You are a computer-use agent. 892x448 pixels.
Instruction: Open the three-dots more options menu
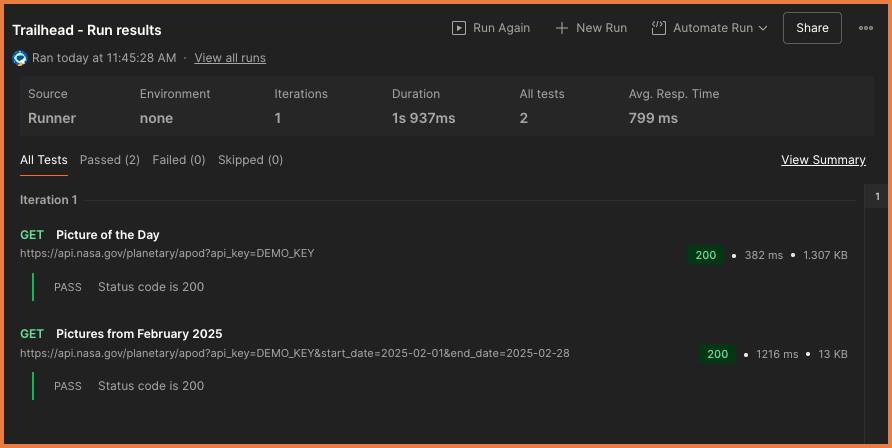point(865,28)
